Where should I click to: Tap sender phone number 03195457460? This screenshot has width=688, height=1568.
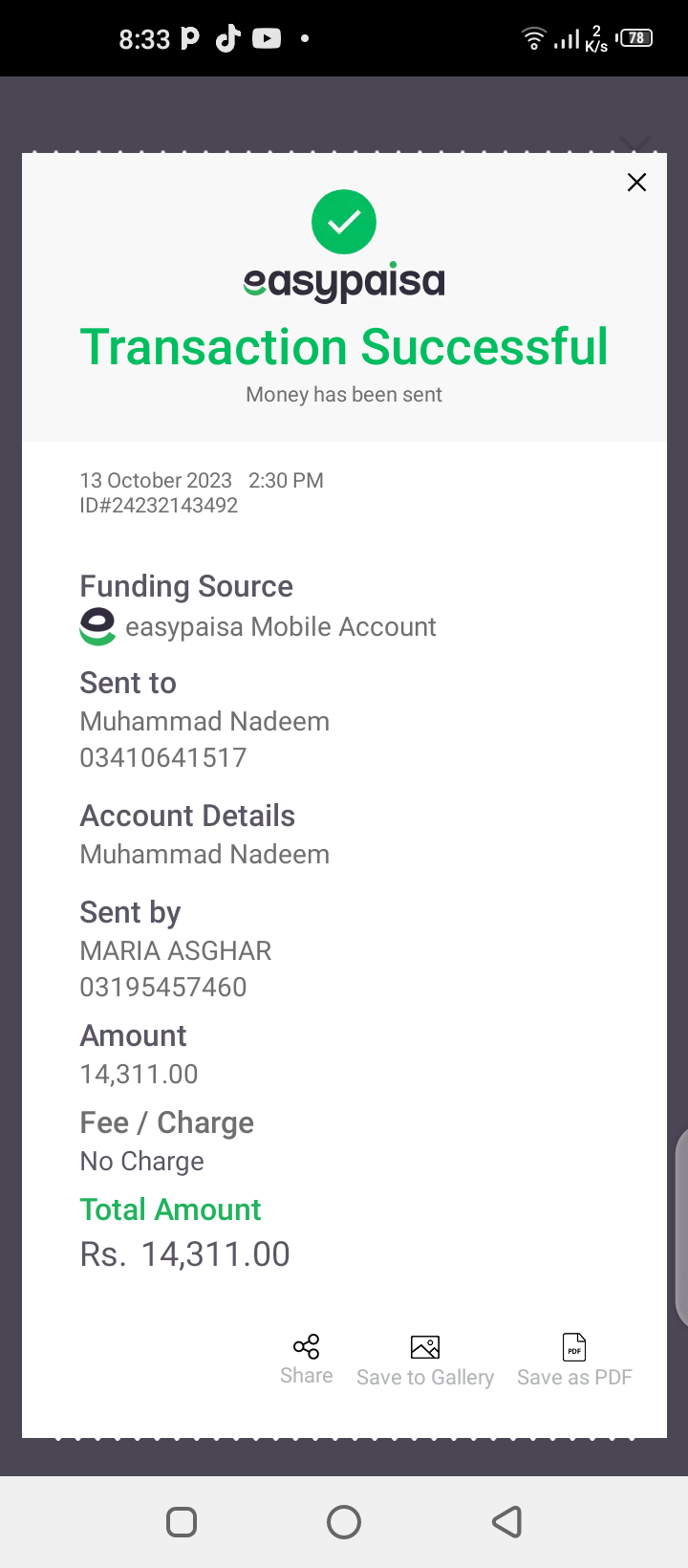point(163,988)
